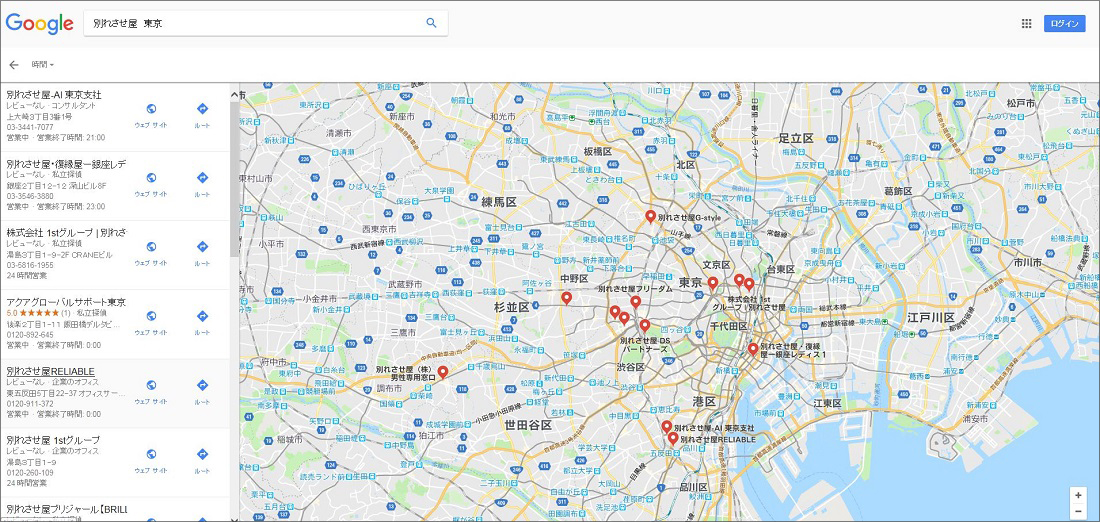Click the 5.0 star rating of アクアグローバルサポート東京

tap(38, 312)
